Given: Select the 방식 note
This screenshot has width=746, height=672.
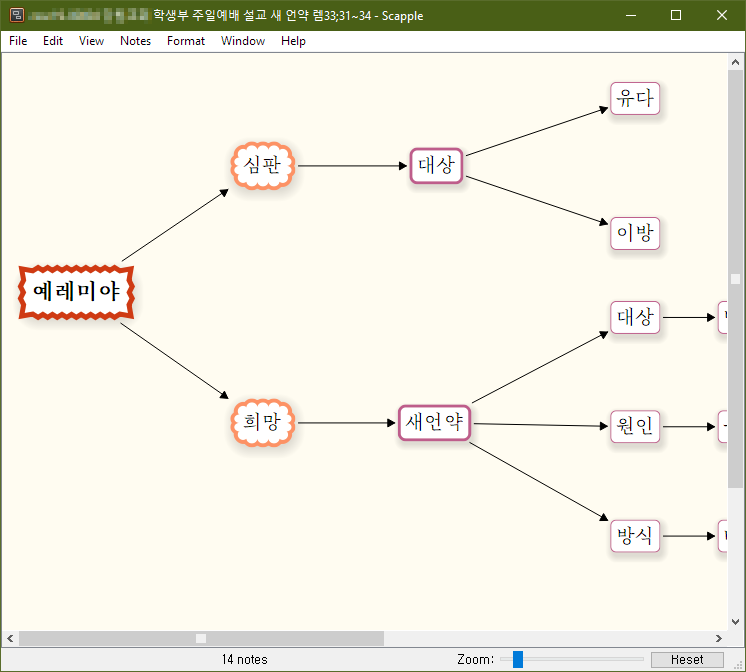Looking at the screenshot, I should point(635,536).
